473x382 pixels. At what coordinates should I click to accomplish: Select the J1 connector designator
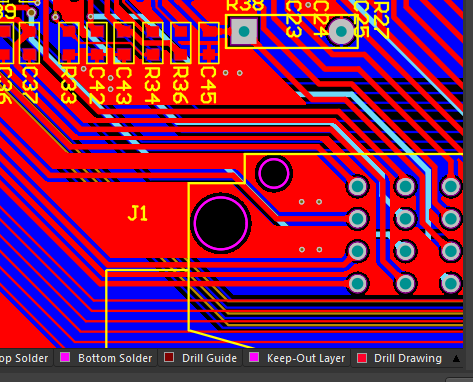[x=138, y=214]
